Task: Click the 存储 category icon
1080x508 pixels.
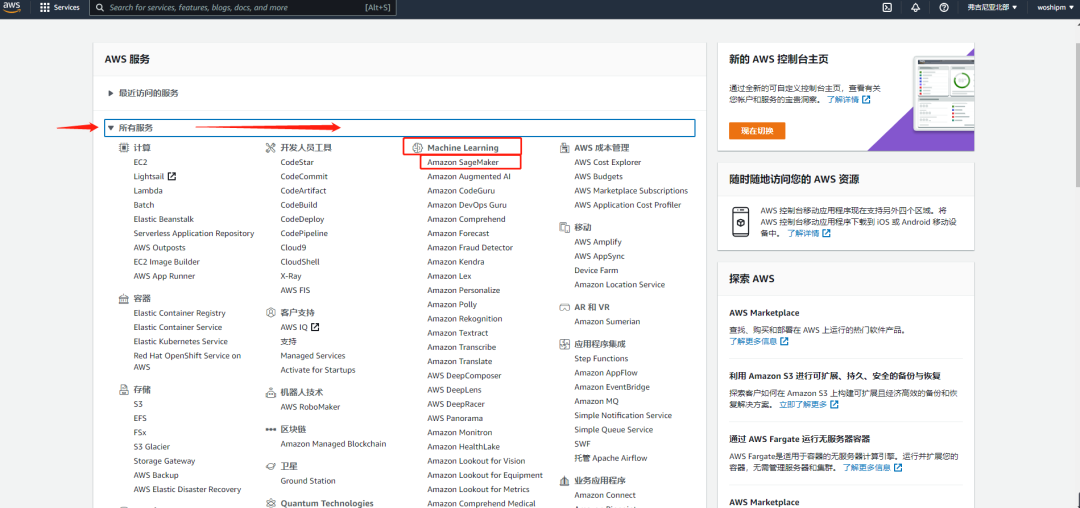Action: pos(124,390)
